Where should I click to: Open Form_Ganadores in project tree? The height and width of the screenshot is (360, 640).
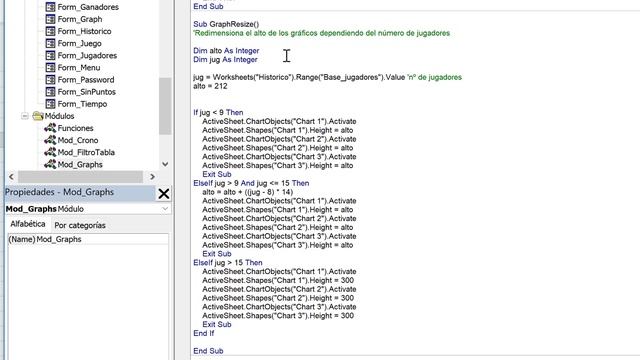tap(88, 7)
